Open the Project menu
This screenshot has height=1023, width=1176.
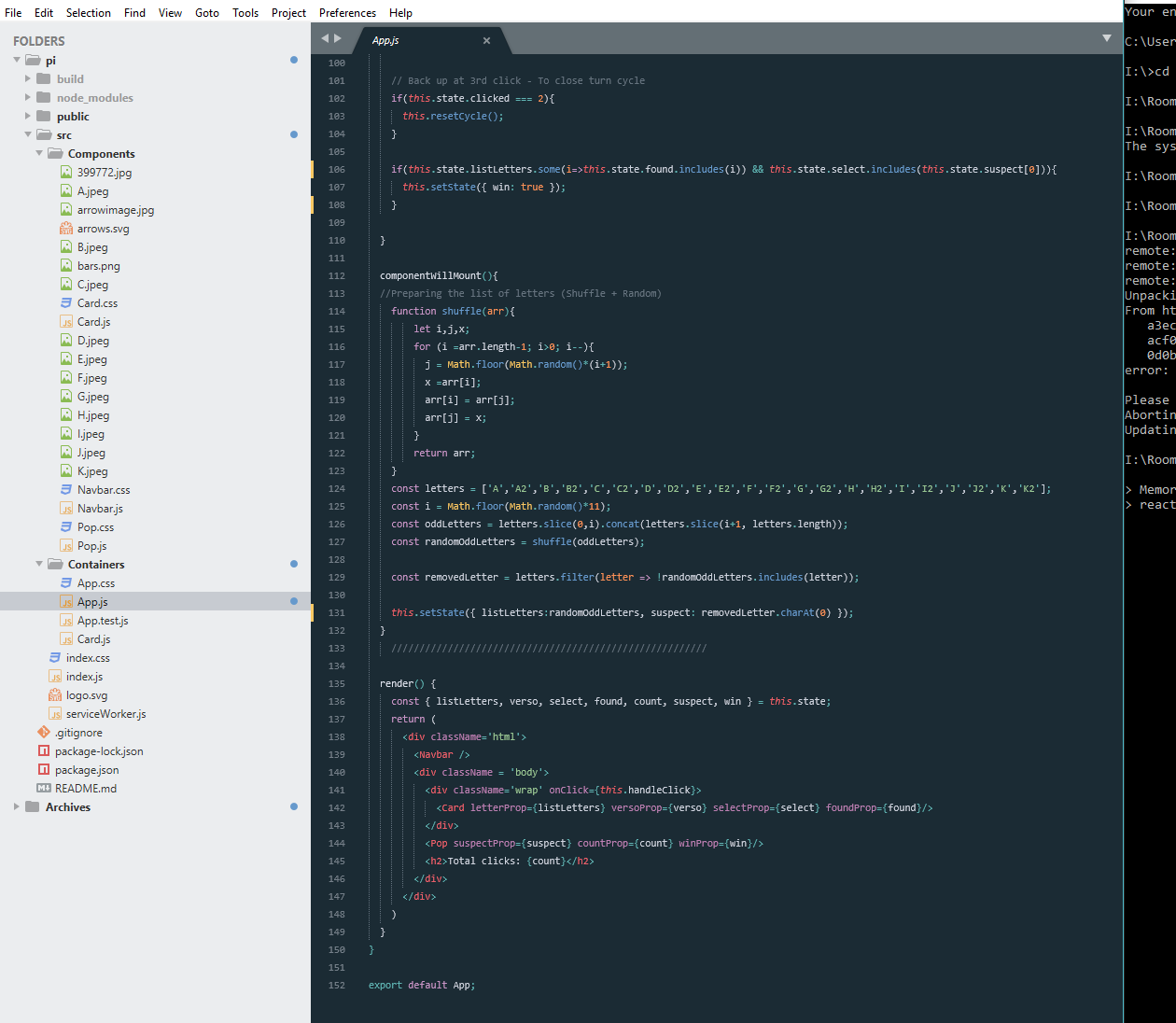[288, 12]
